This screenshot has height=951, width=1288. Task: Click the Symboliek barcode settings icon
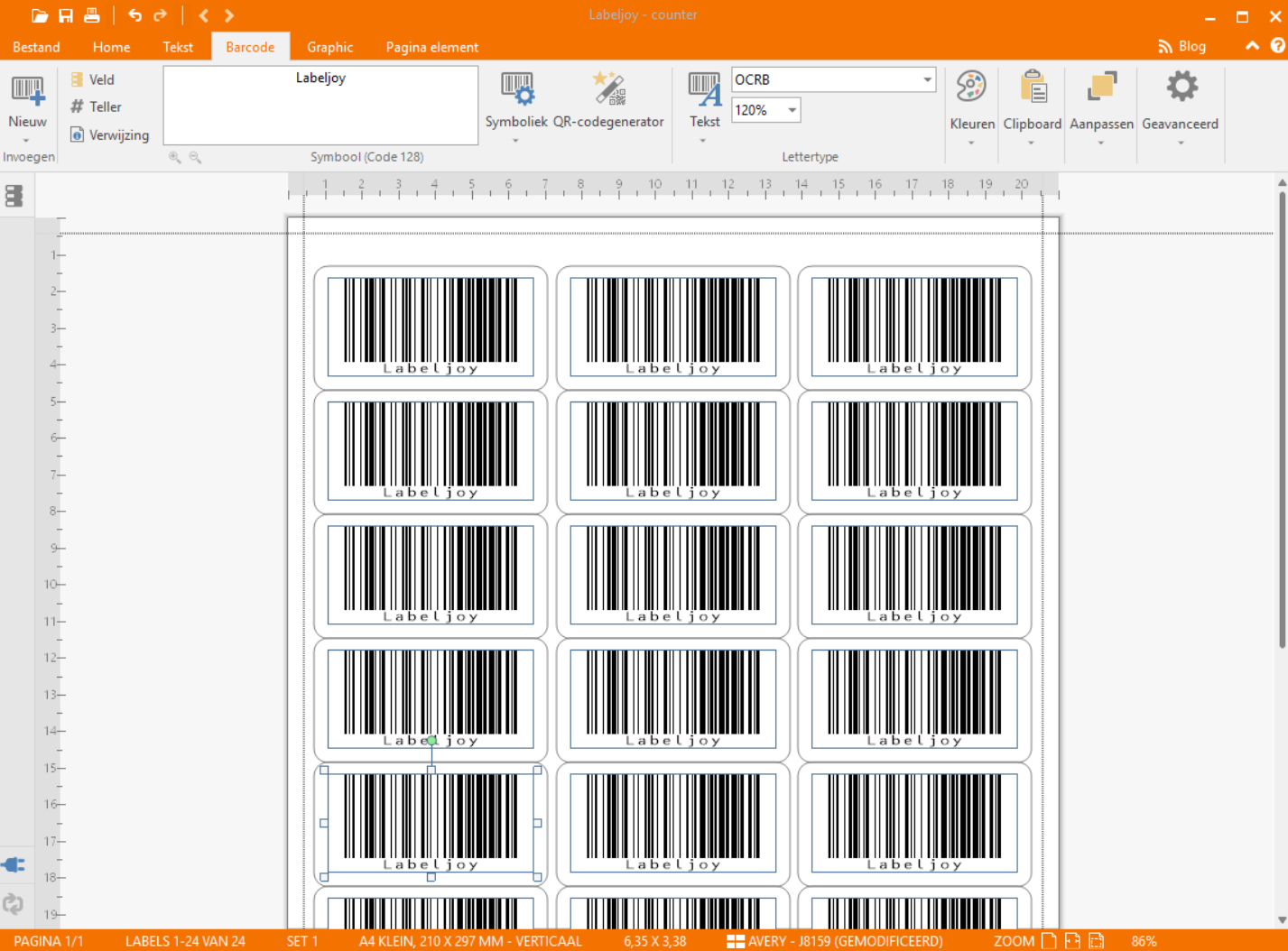516,90
